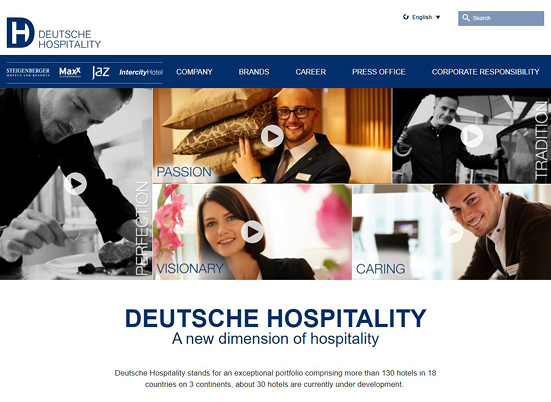Click the search magnifier icon
The height and width of the screenshot is (402, 551).
pos(466,18)
